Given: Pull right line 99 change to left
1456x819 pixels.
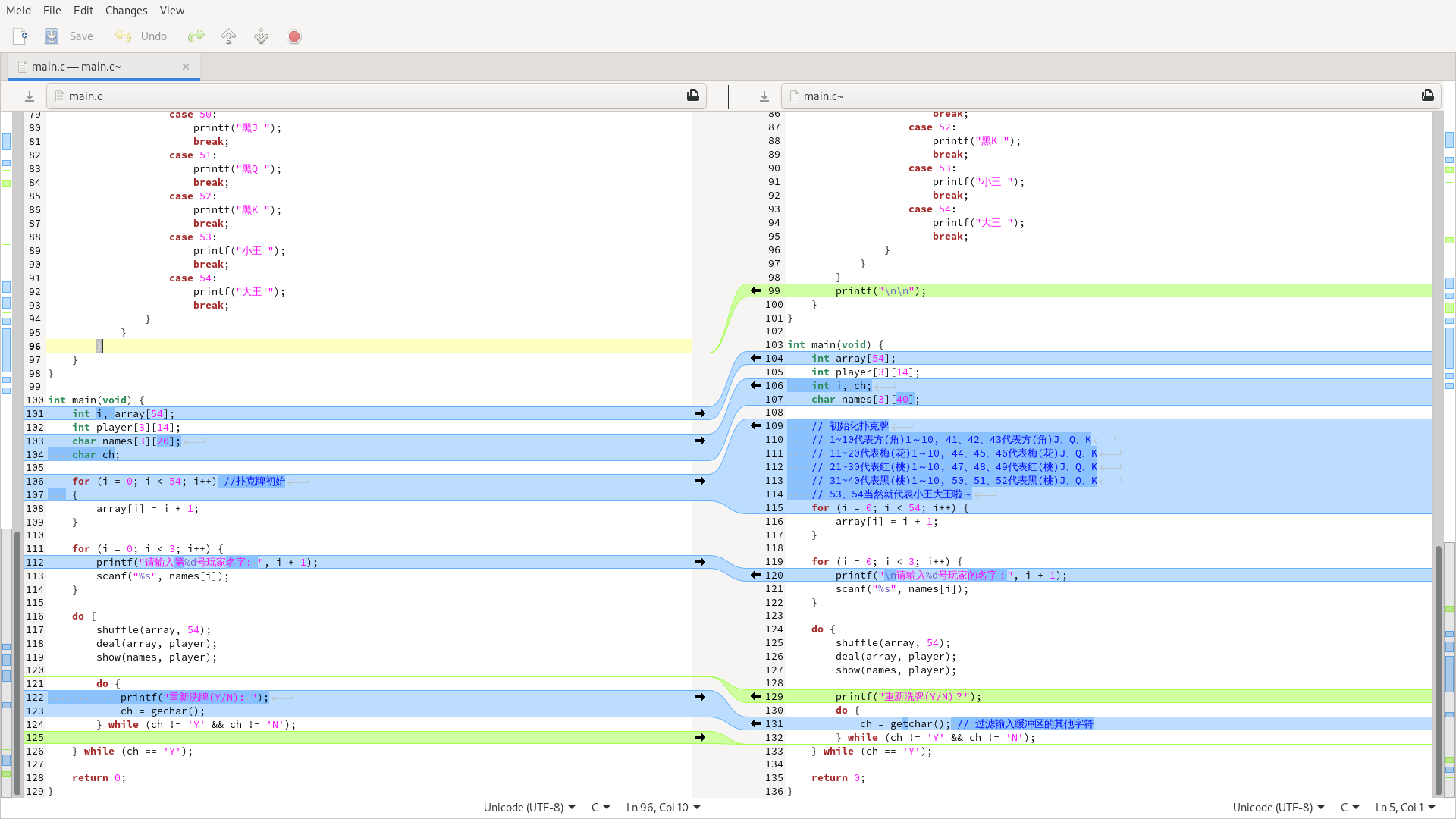Looking at the screenshot, I should (755, 290).
